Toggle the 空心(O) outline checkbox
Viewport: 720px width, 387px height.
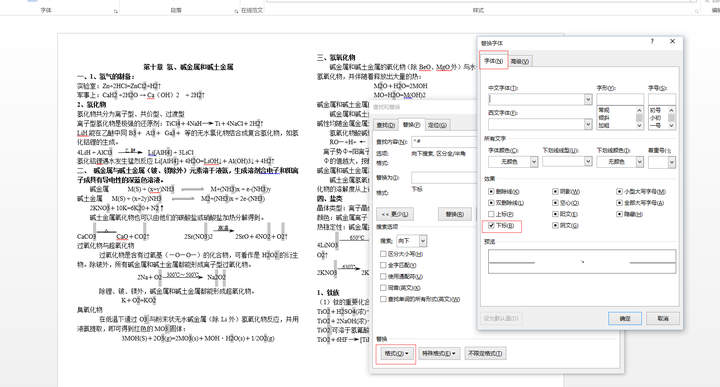point(555,203)
